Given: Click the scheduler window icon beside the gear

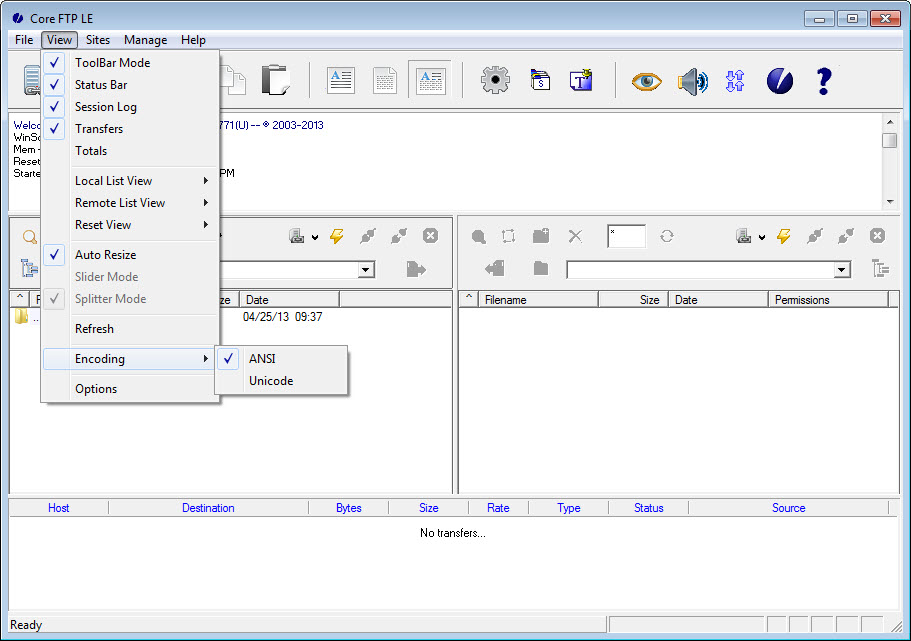Looking at the screenshot, I should (540, 80).
